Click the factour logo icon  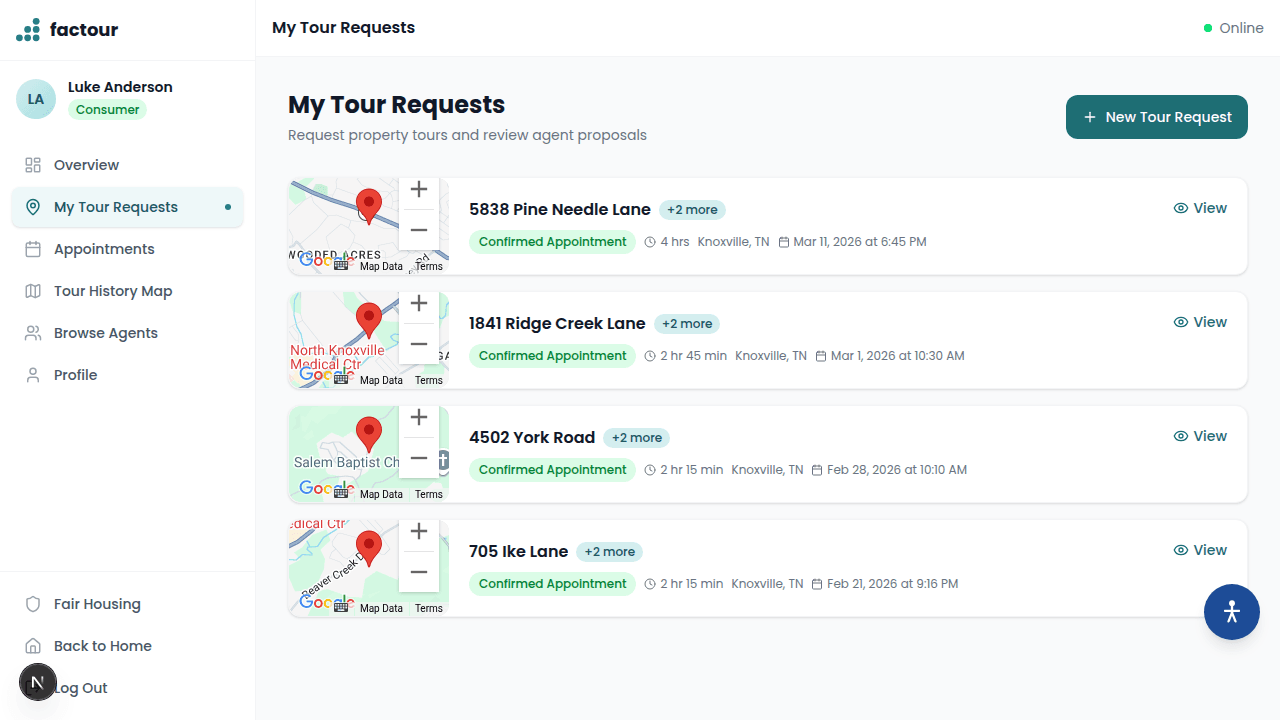(x=28, y=30)
